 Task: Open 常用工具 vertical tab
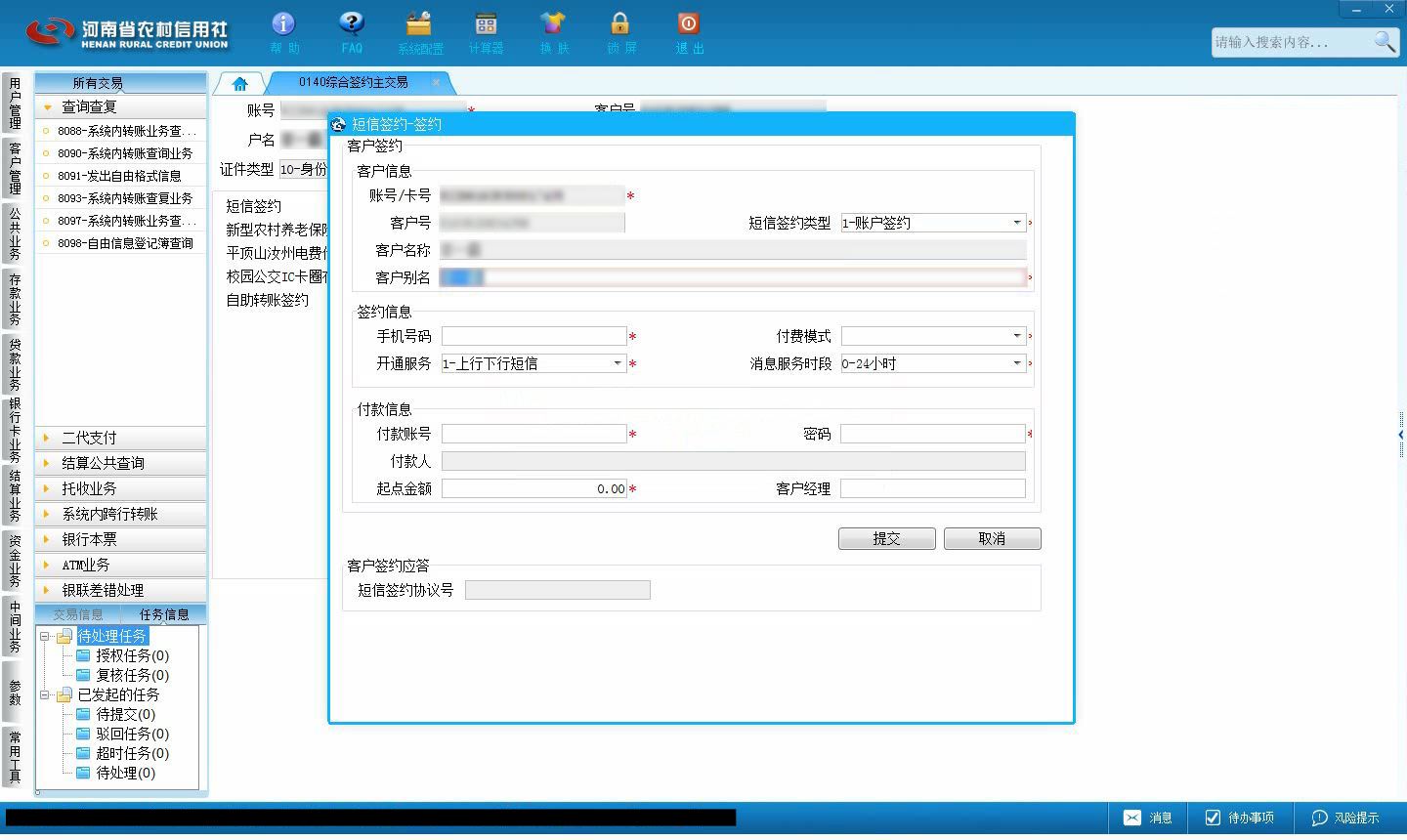click(15, 757)
